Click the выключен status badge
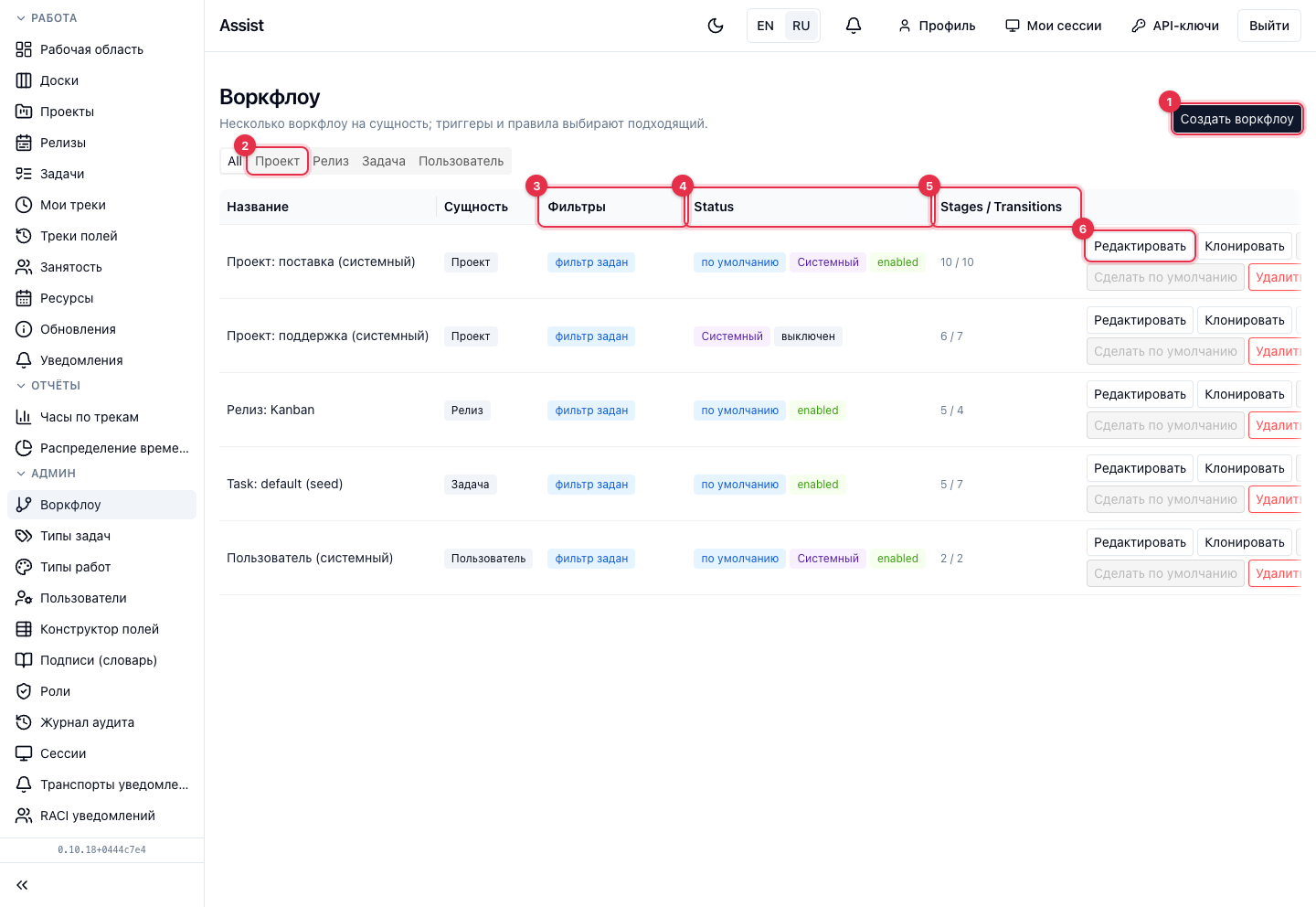The height and width of the screenshot is (907, 1316). [809, 336]
